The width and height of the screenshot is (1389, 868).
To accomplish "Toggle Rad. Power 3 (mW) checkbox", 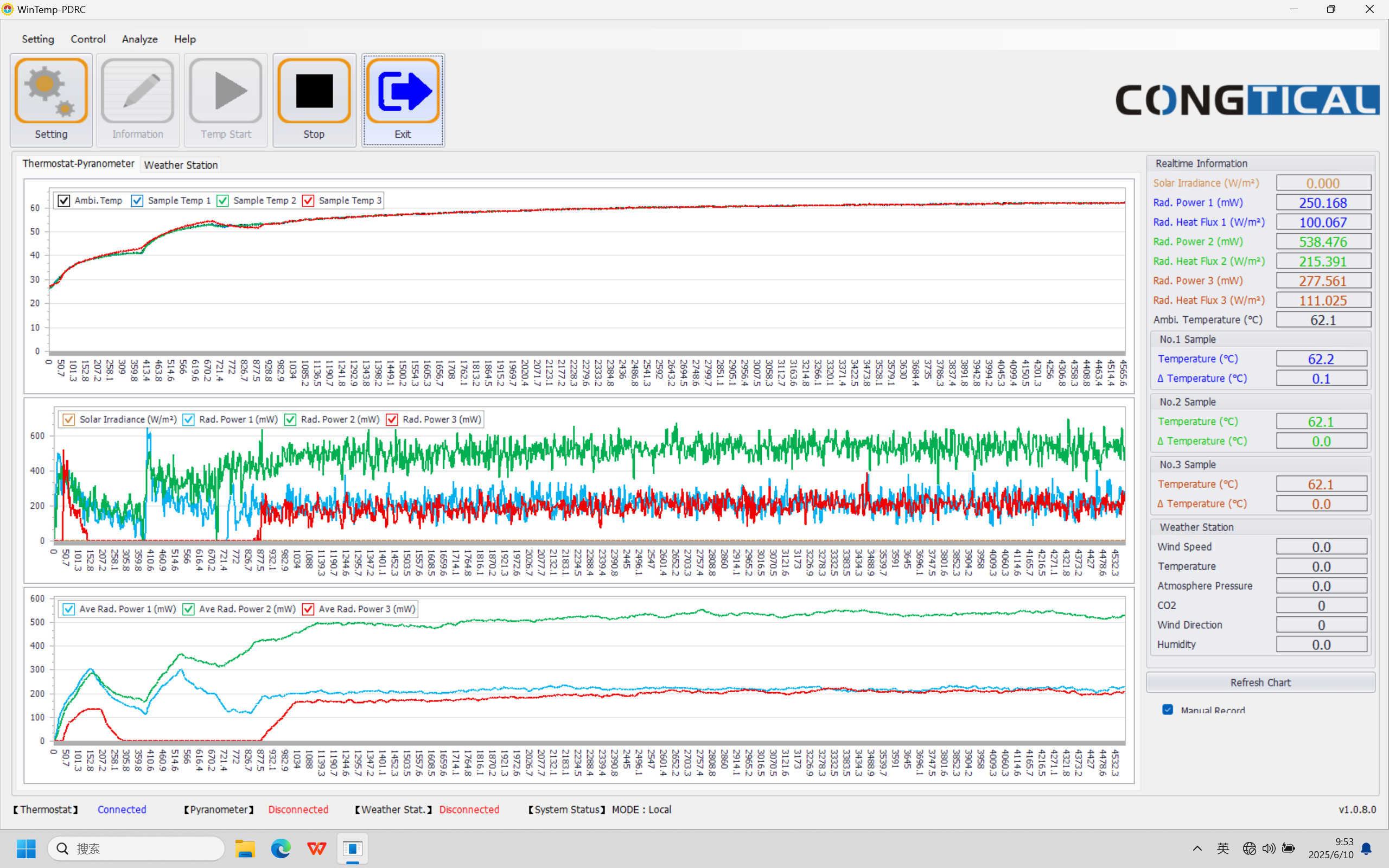I will tap(392, 420).
